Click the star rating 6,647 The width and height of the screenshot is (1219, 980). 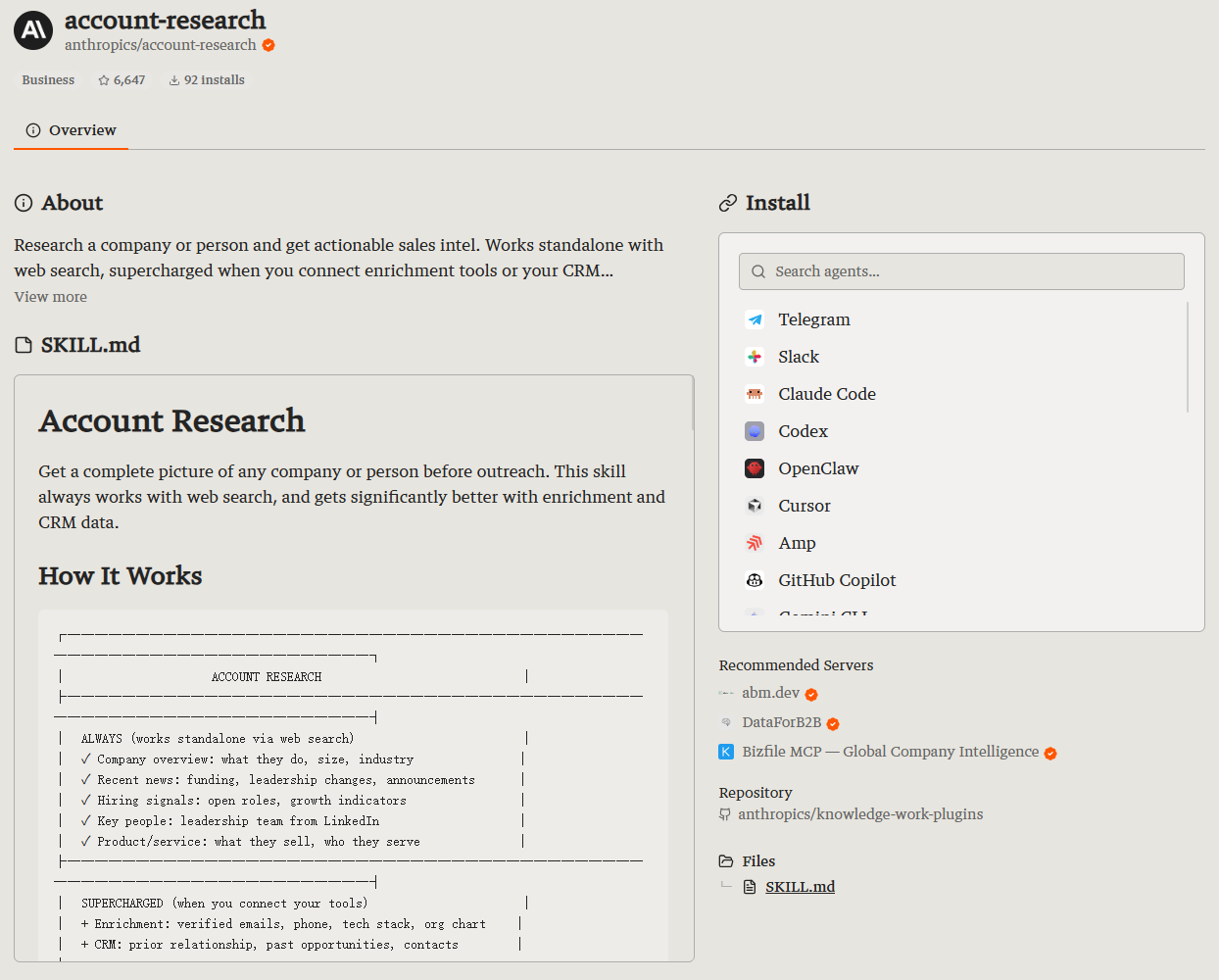pos(122,80)
